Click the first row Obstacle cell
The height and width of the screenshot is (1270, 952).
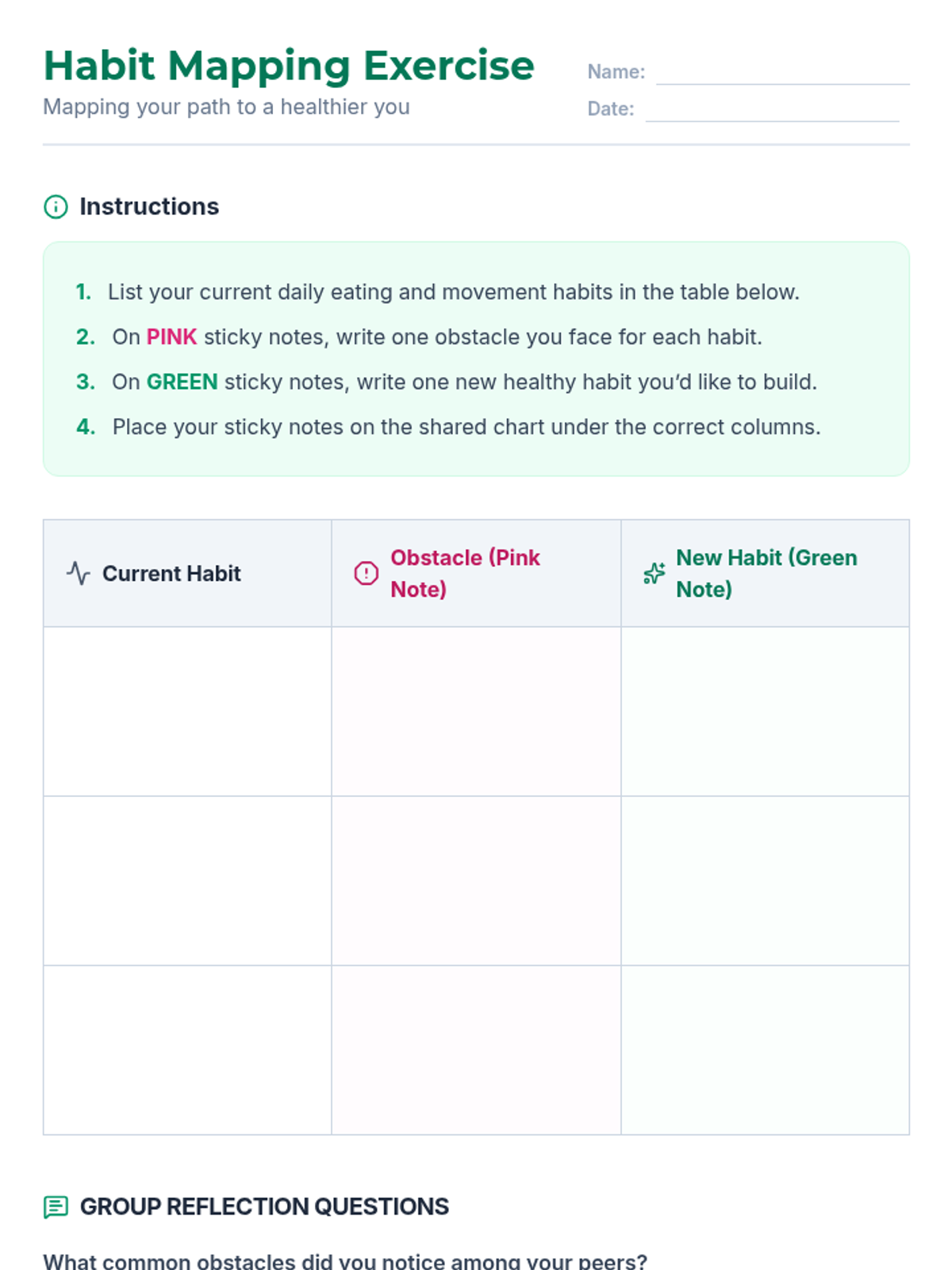click(x=476, y=711)
